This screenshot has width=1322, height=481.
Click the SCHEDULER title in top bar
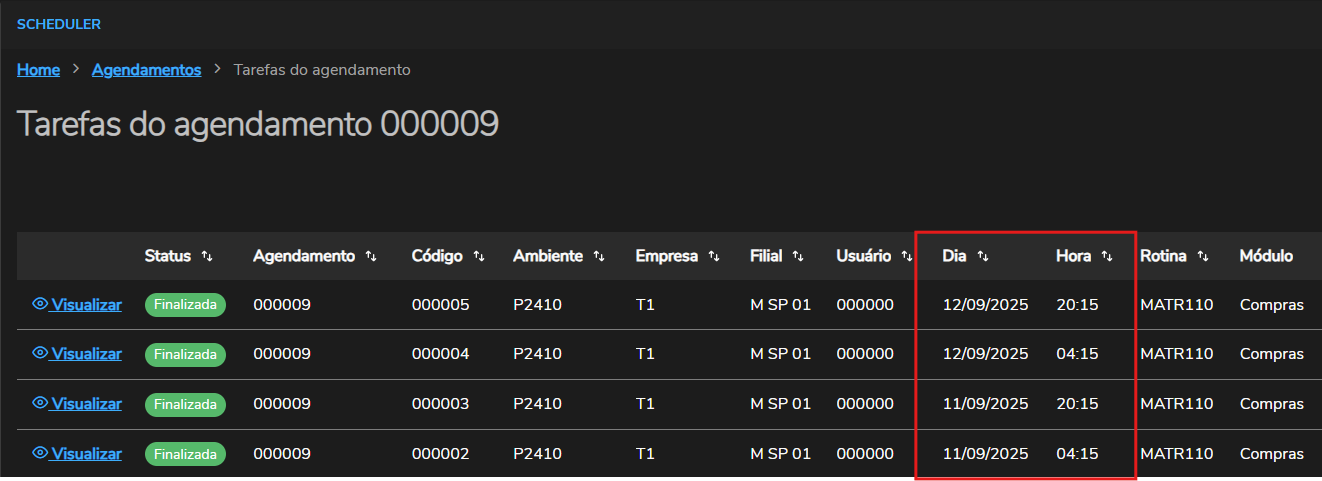tap(59, 24)
